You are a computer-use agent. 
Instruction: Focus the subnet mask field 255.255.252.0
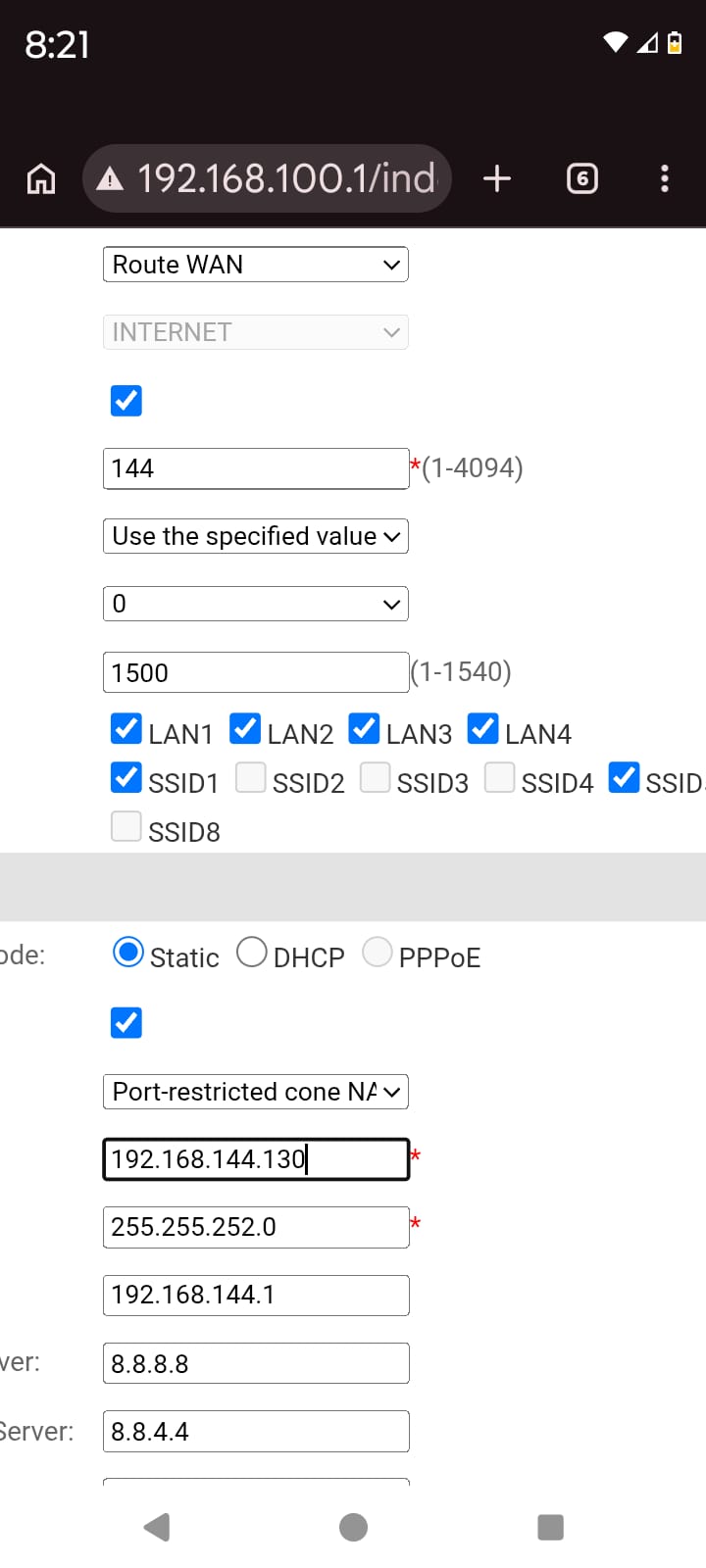pos(256,1227)
